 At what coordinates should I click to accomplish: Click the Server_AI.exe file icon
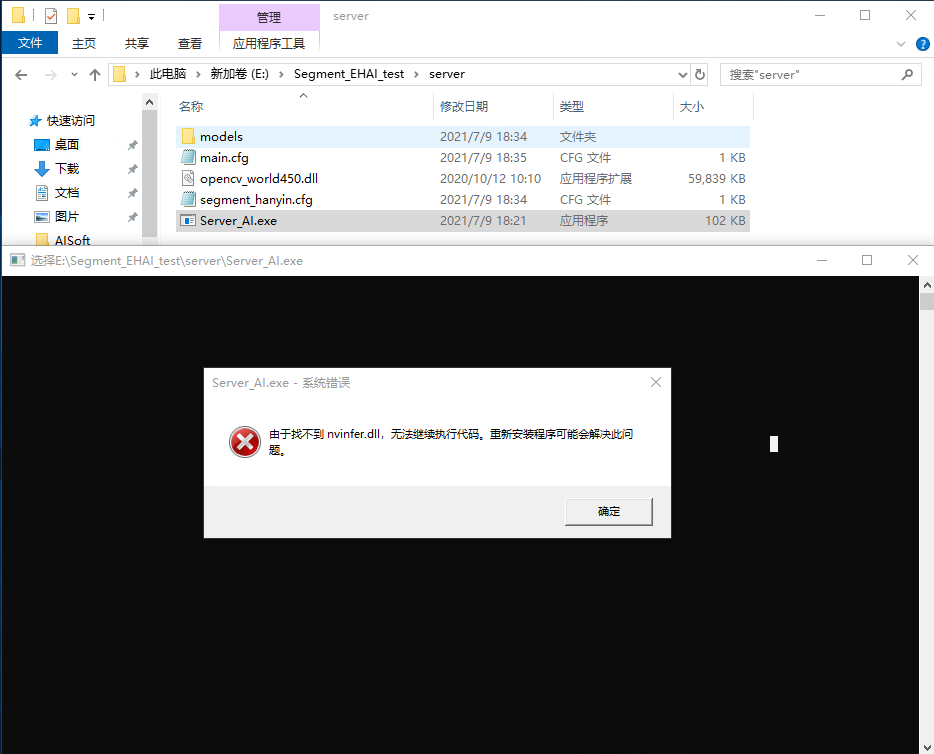188,221
